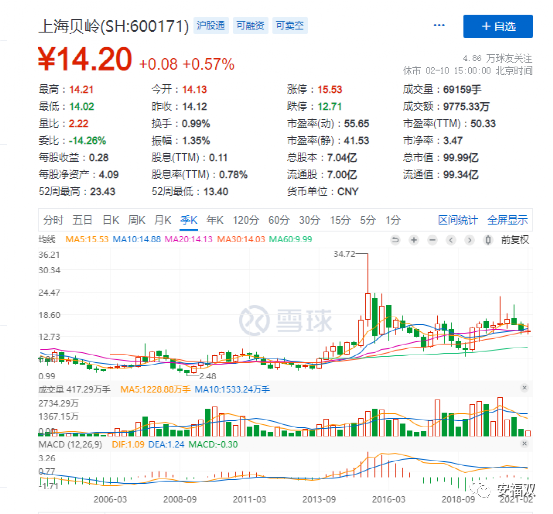Select the 季K tab
This screenshot has height=514, width=553.
pyautogui.click(x=189, y=220)
